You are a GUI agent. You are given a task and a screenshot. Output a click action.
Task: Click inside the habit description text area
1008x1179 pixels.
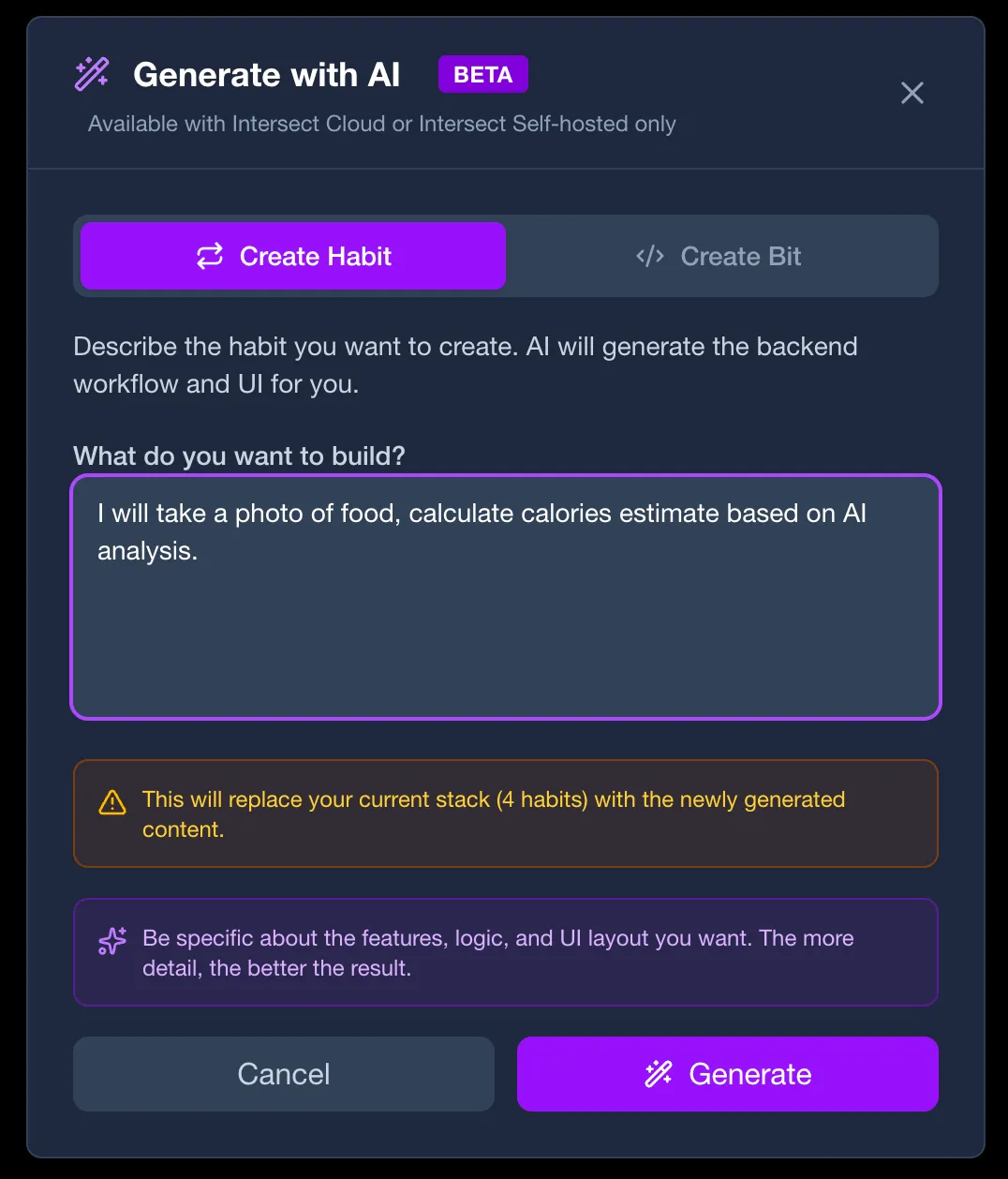click(x=506, y=637)
